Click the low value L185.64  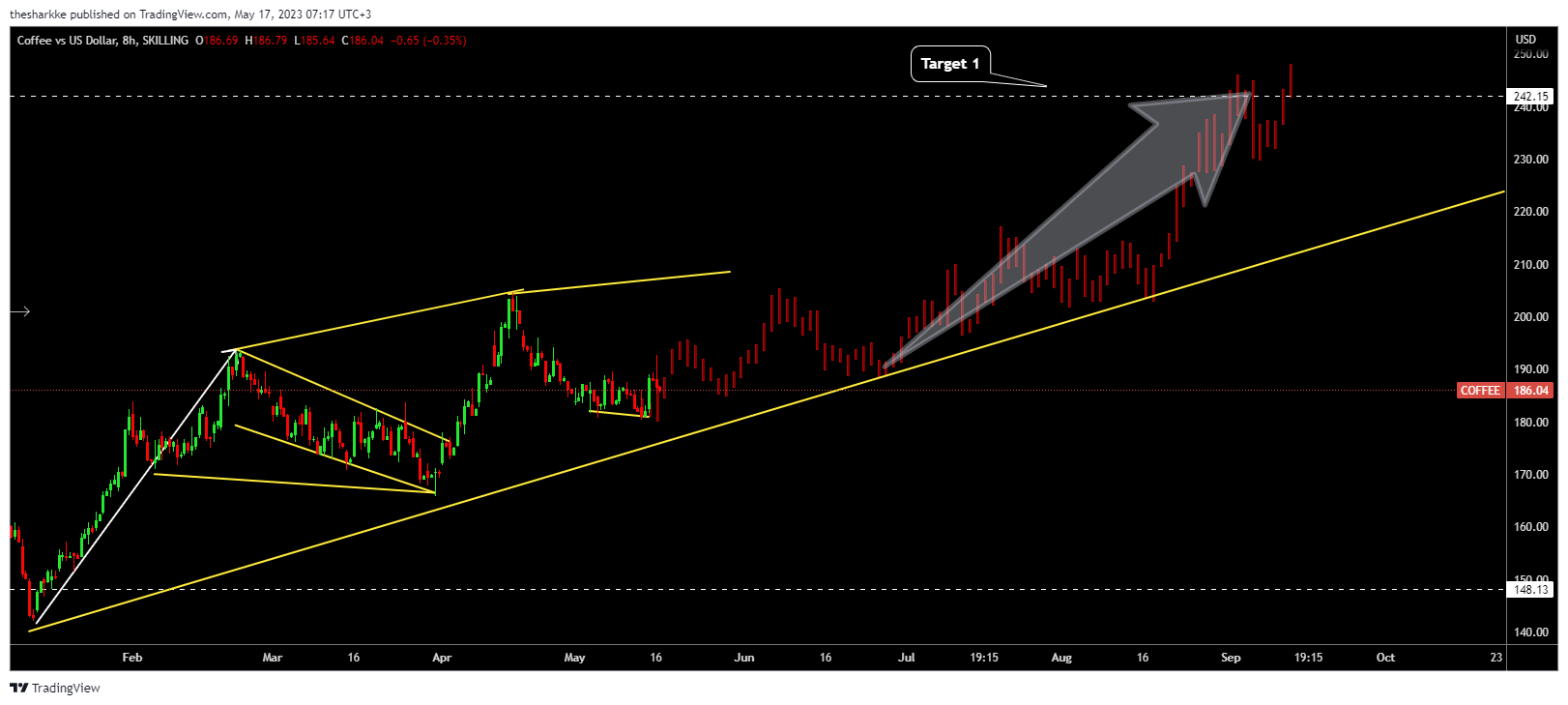pyautogui.click(x=314, y=41)
